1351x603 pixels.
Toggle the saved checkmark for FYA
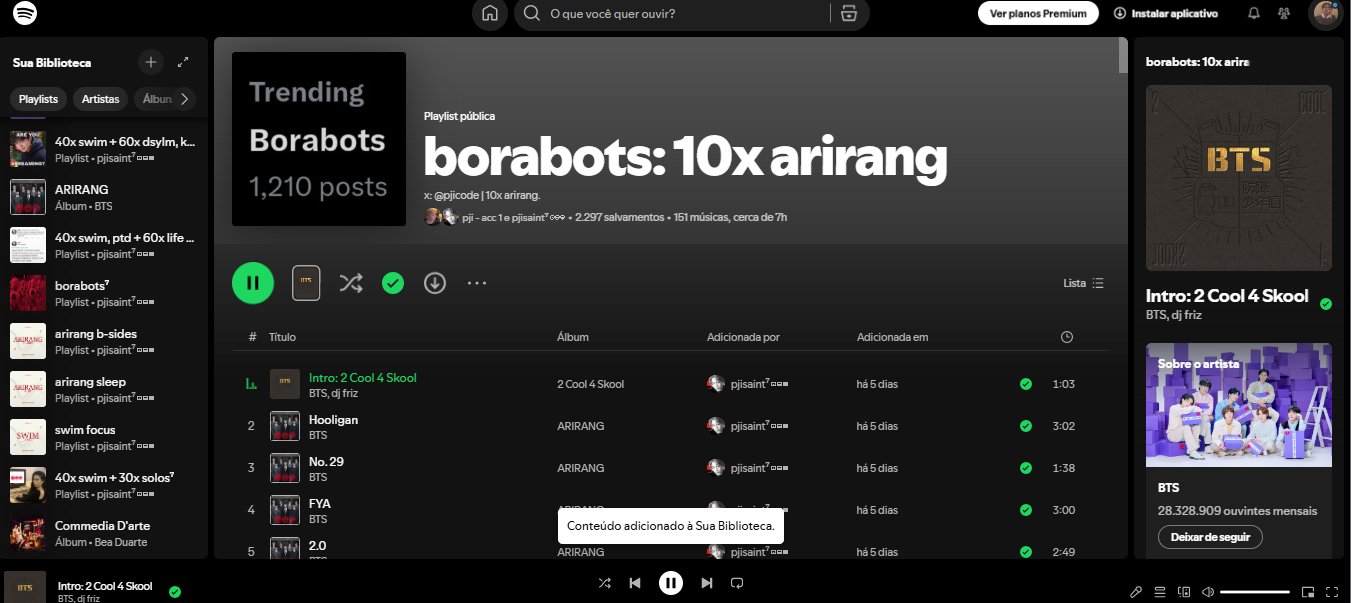click(x=1025, y=510)
